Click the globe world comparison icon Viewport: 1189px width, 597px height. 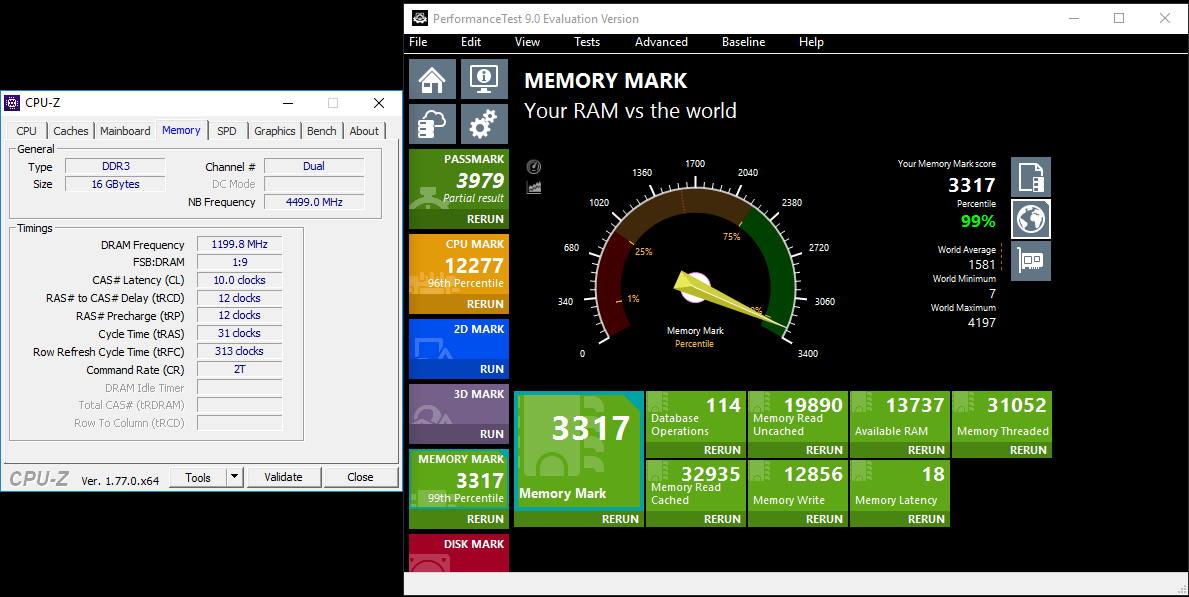1031,219
